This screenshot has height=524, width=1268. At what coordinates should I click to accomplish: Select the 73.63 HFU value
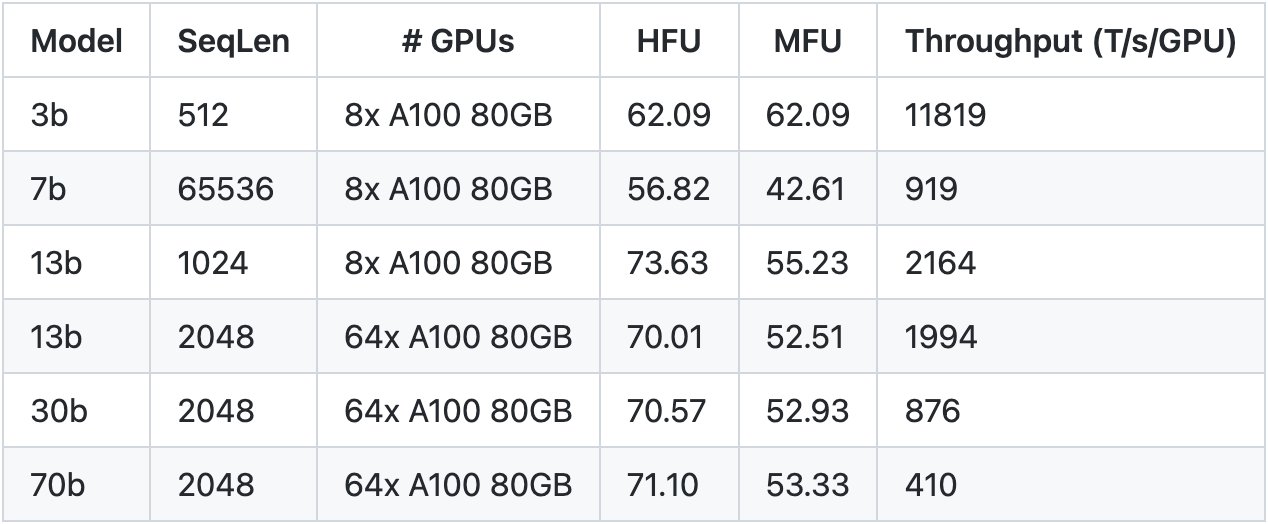click(668, 263)
